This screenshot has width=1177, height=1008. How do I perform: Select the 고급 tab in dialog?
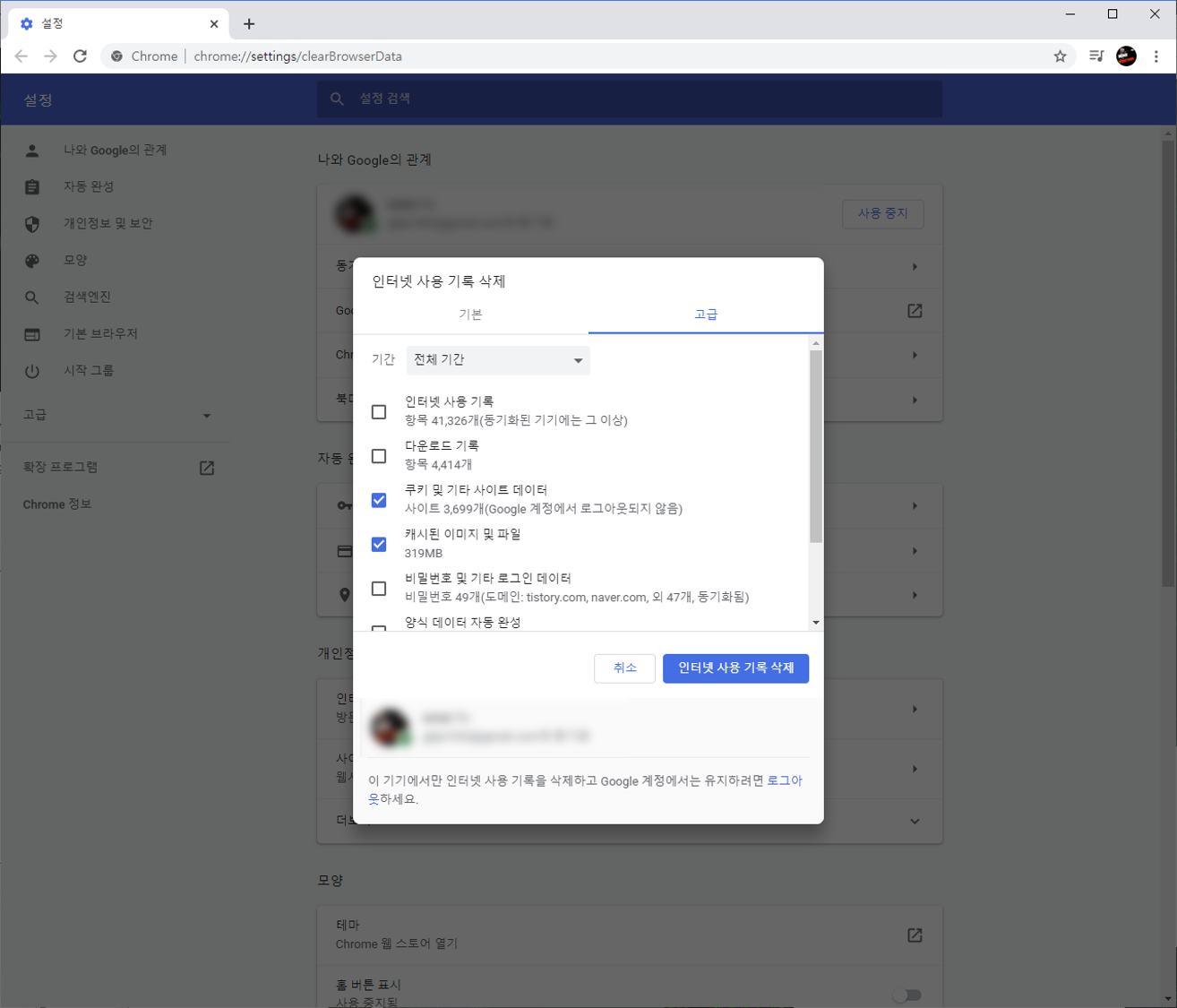pos(706,314)
